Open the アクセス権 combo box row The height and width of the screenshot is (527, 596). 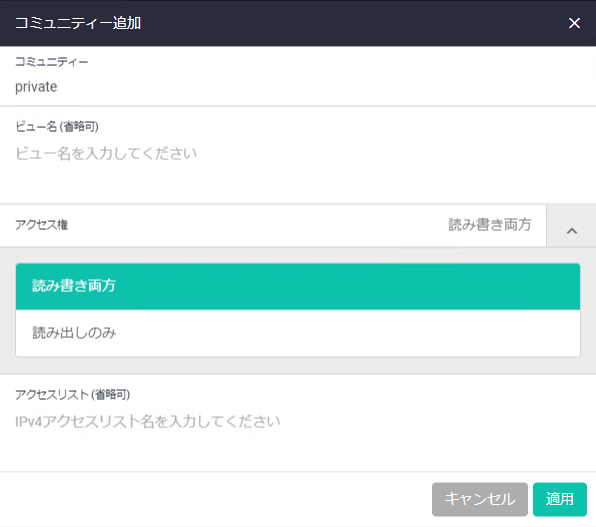pyautogui.click(x=273, y=225)
